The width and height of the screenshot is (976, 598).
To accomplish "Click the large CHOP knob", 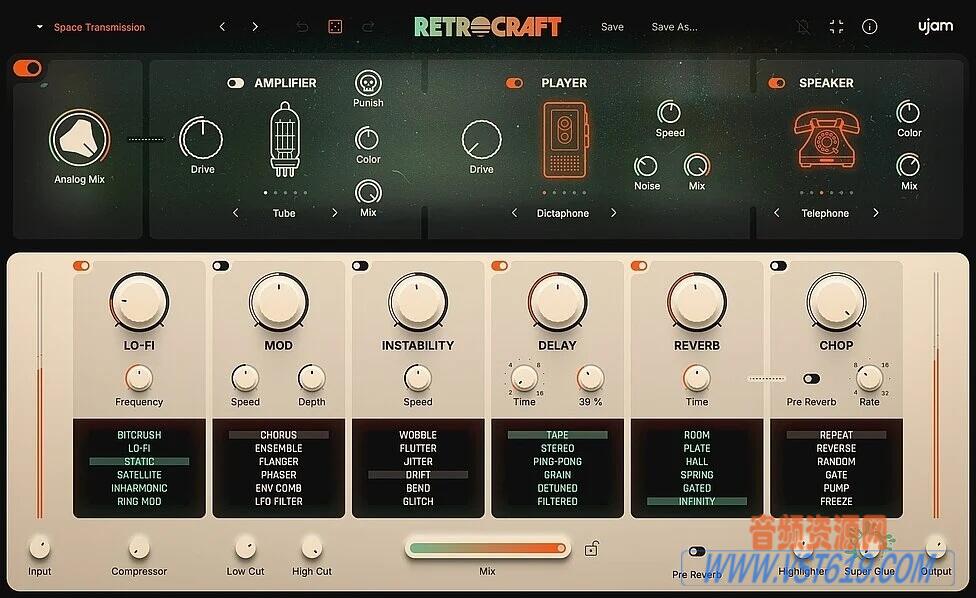I will [836, 302].
